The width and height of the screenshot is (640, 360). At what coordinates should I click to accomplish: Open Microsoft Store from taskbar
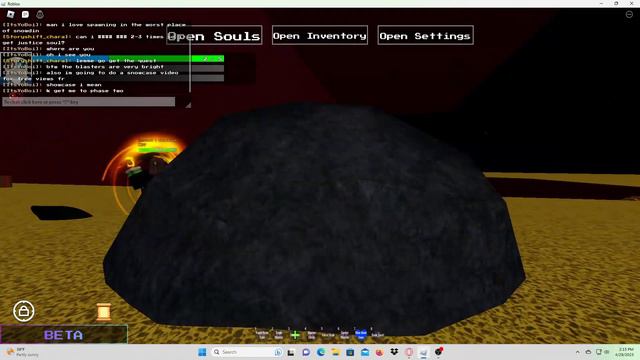350,352
